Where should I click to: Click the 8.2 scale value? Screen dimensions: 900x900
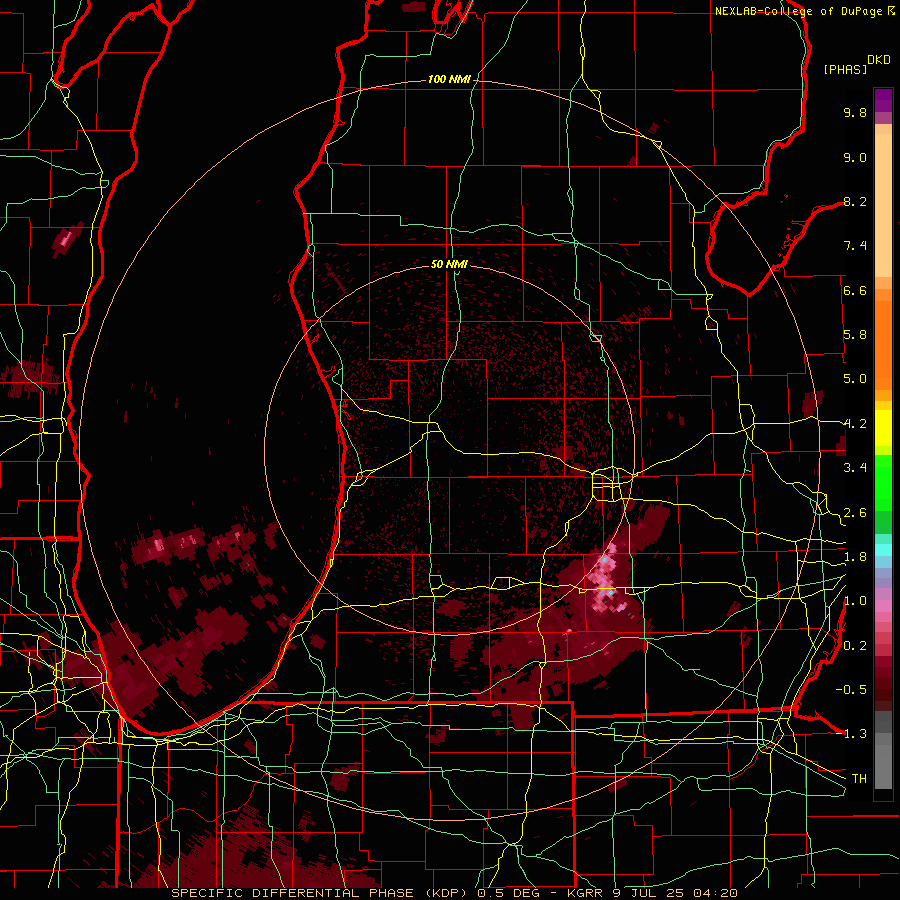click(855, 201)
